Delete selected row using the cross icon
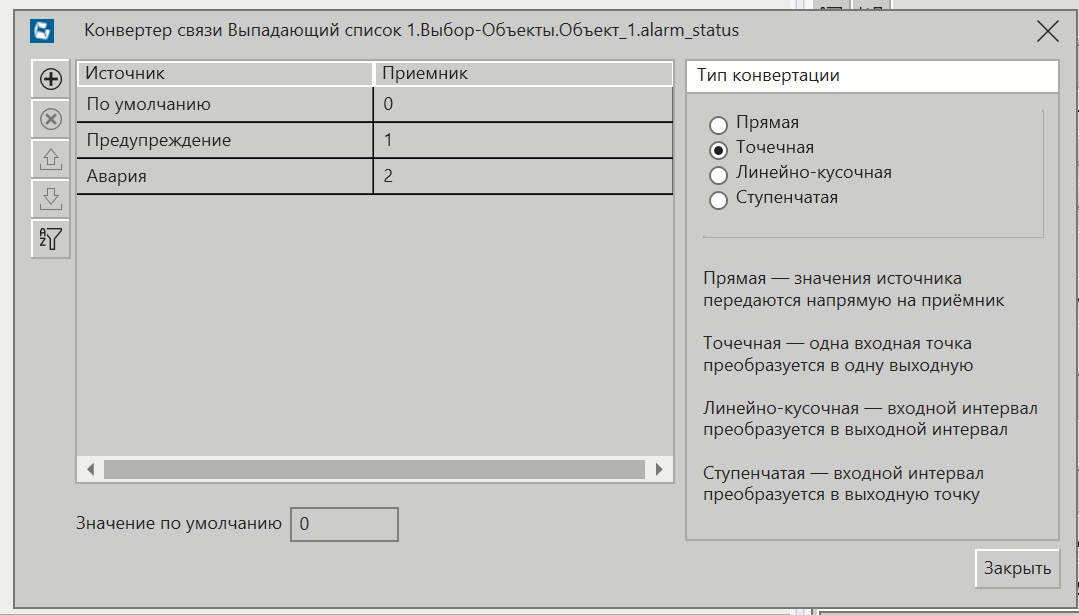 [x=50, y=119]
